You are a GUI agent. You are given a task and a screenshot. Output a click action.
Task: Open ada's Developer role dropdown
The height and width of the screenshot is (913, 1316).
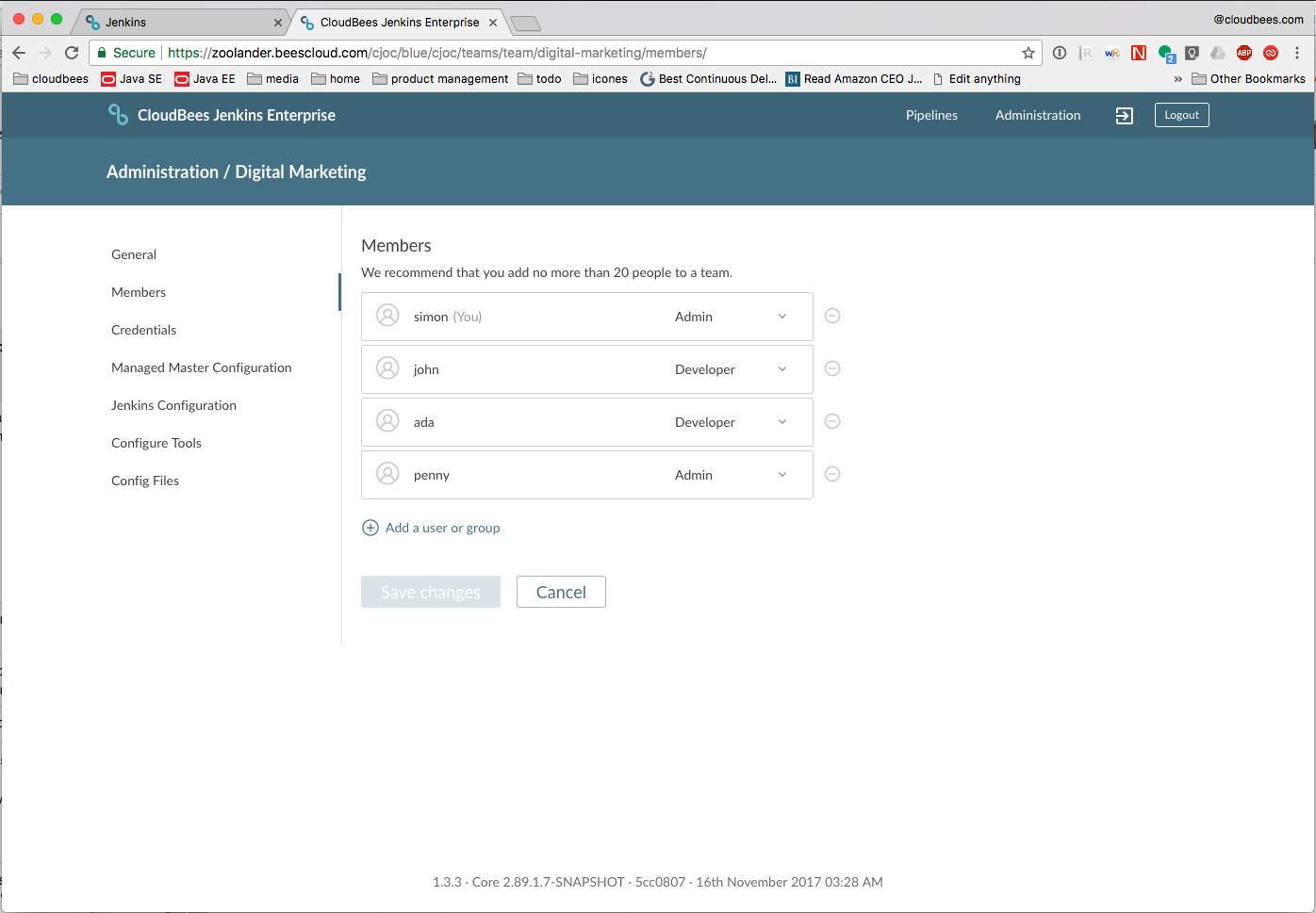[x=732, y=422]
